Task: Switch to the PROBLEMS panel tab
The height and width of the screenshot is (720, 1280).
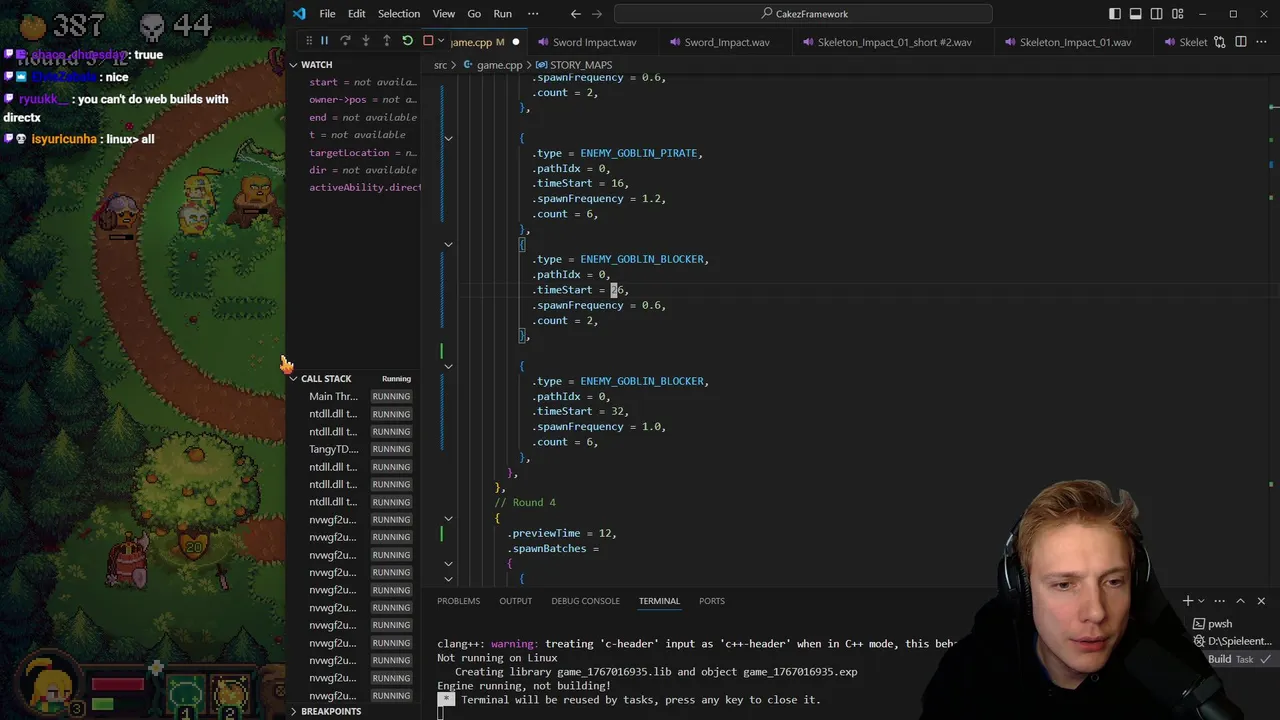Action: (x=458, y=601)
